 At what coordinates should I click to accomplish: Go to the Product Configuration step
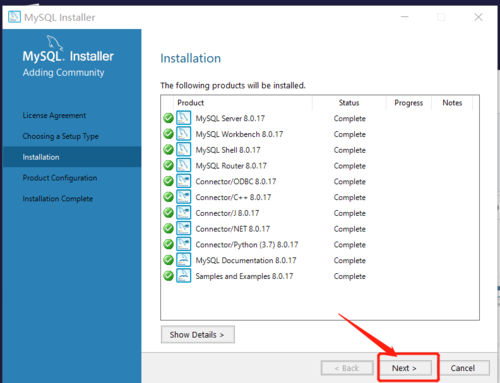click(60, 178)
